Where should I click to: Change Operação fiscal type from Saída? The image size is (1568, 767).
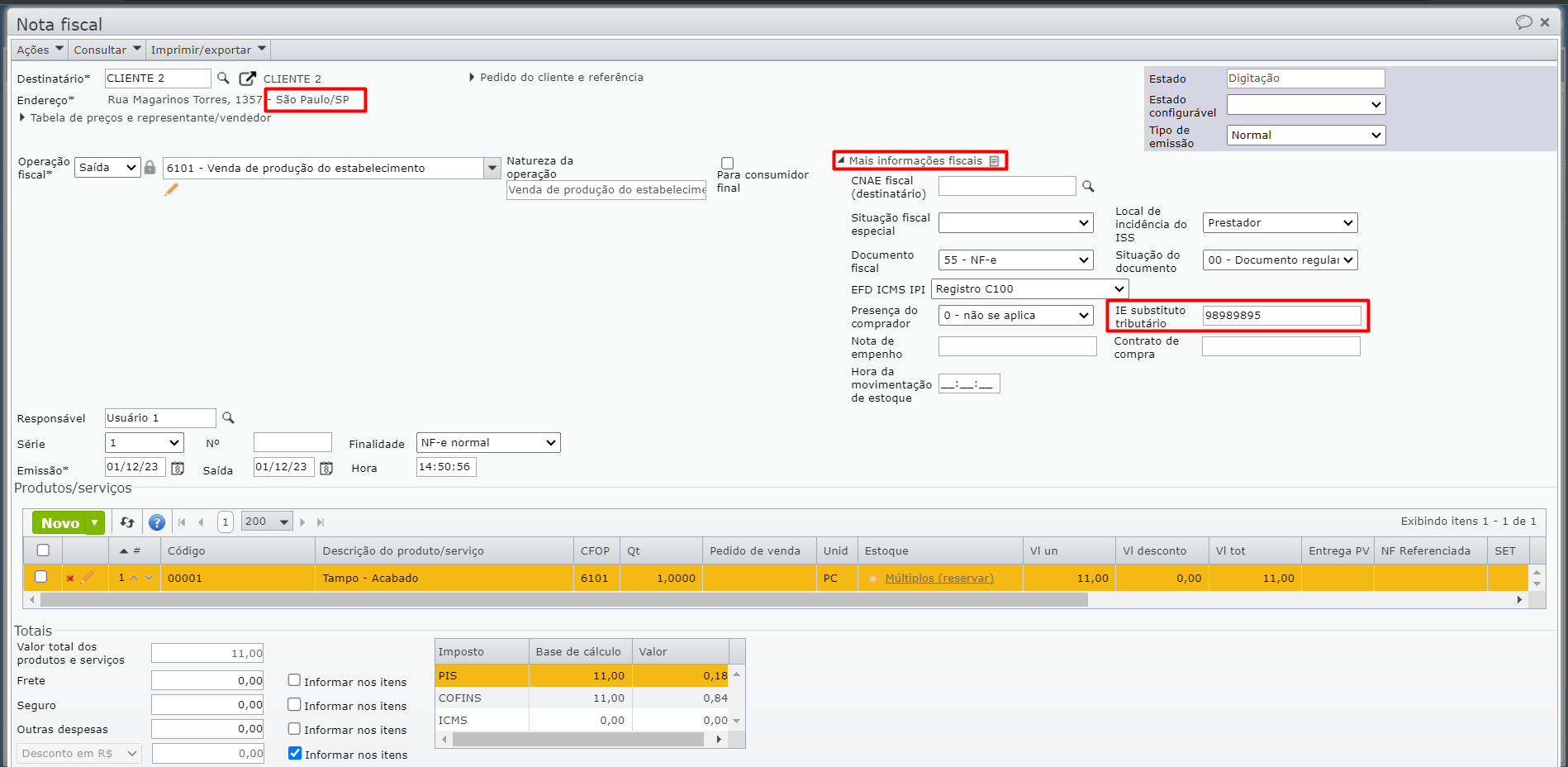[x=108, y=168]
